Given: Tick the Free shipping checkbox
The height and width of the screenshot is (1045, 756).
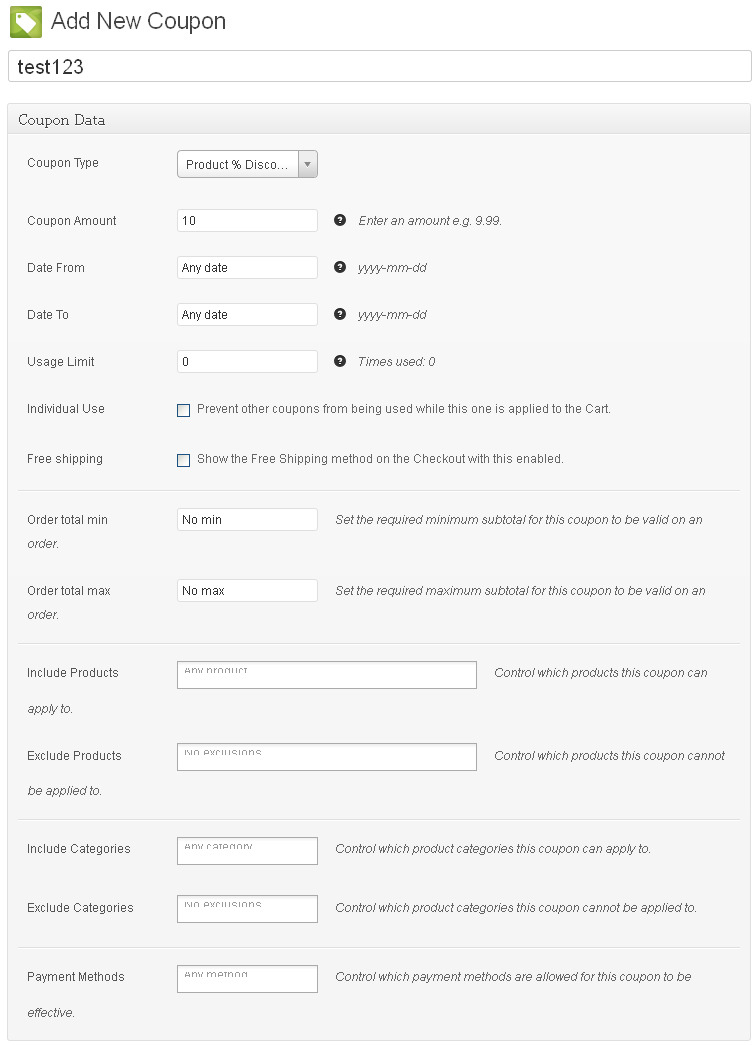Looking at the screenshot, I should (x=183, y=460).
